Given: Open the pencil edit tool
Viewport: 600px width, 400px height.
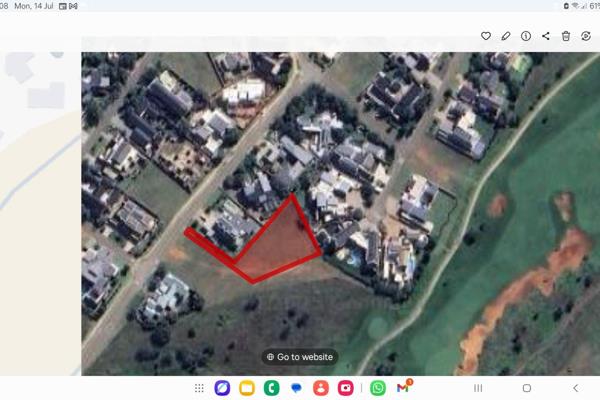Looking at the screenshot, I should coord(505,36).
